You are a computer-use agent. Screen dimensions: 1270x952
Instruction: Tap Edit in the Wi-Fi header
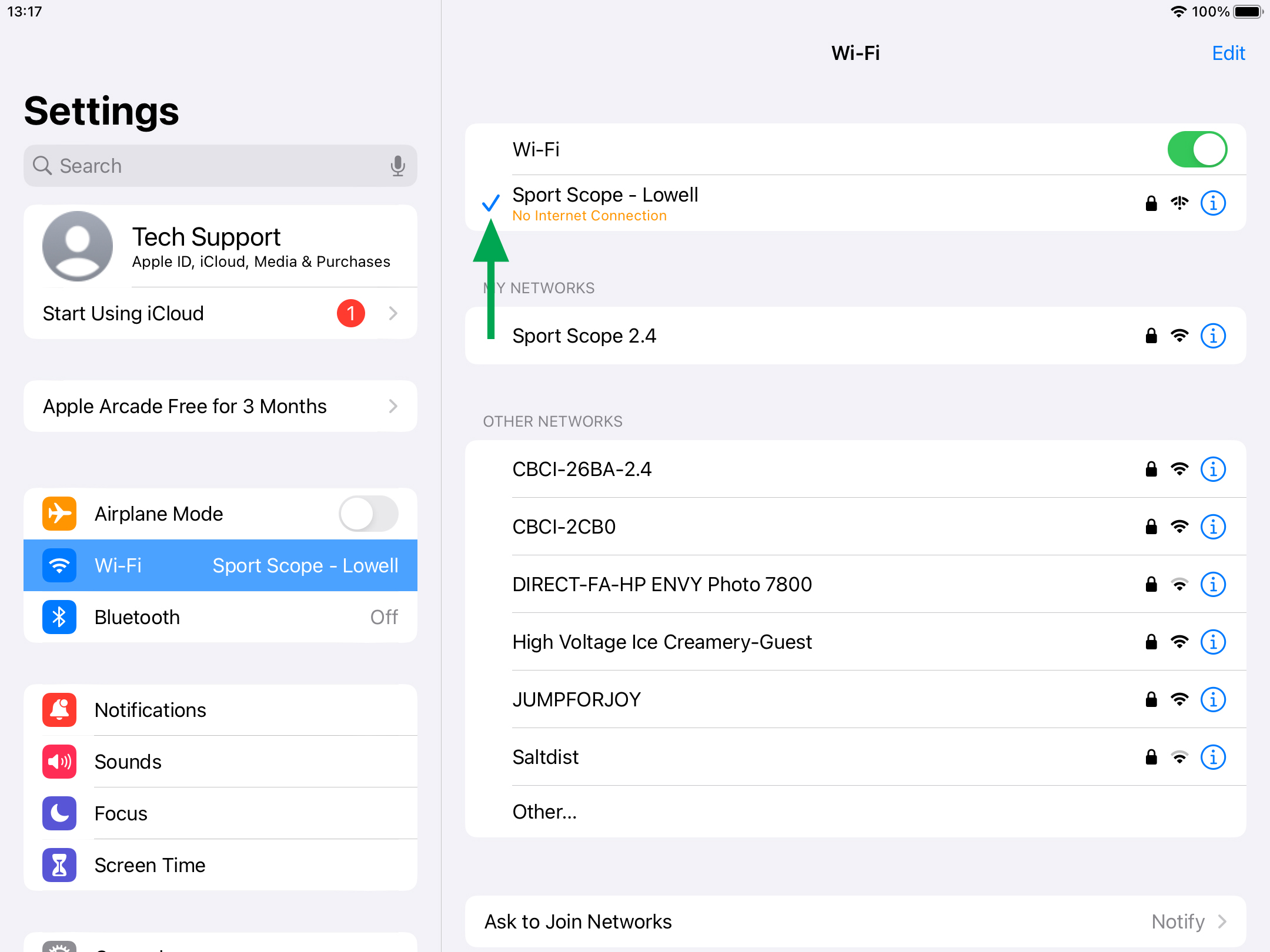1228,53
